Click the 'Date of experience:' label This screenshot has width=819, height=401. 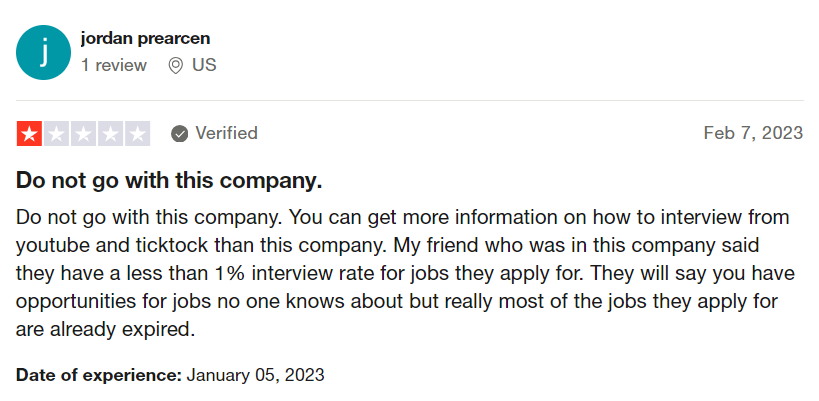(x=99, y=375)
